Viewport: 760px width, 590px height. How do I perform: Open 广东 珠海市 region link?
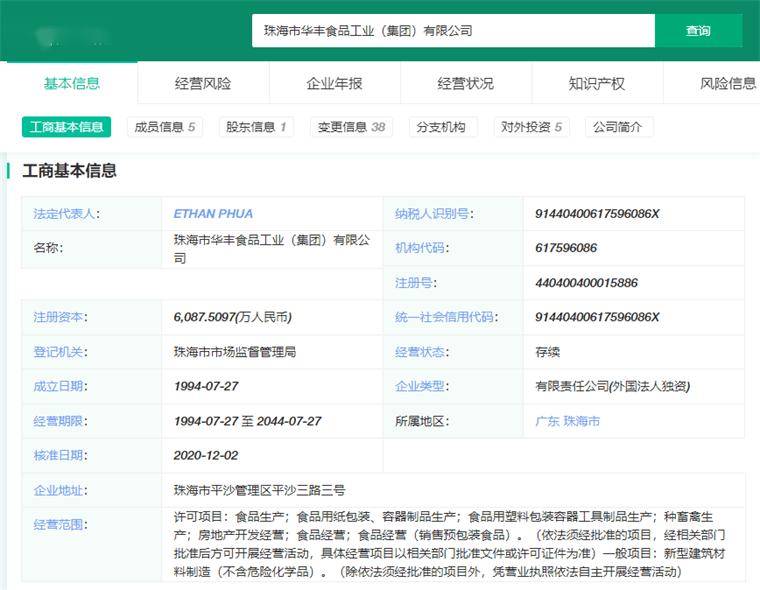tap(568, 421)
